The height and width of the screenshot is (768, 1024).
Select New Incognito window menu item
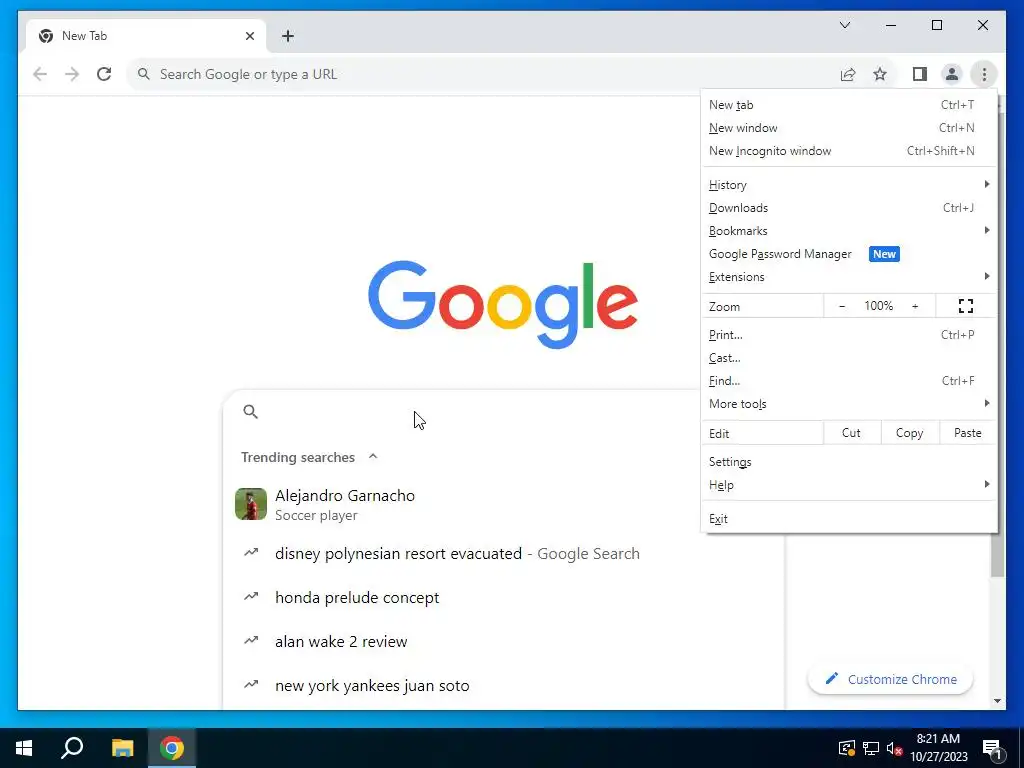point(849,151)
